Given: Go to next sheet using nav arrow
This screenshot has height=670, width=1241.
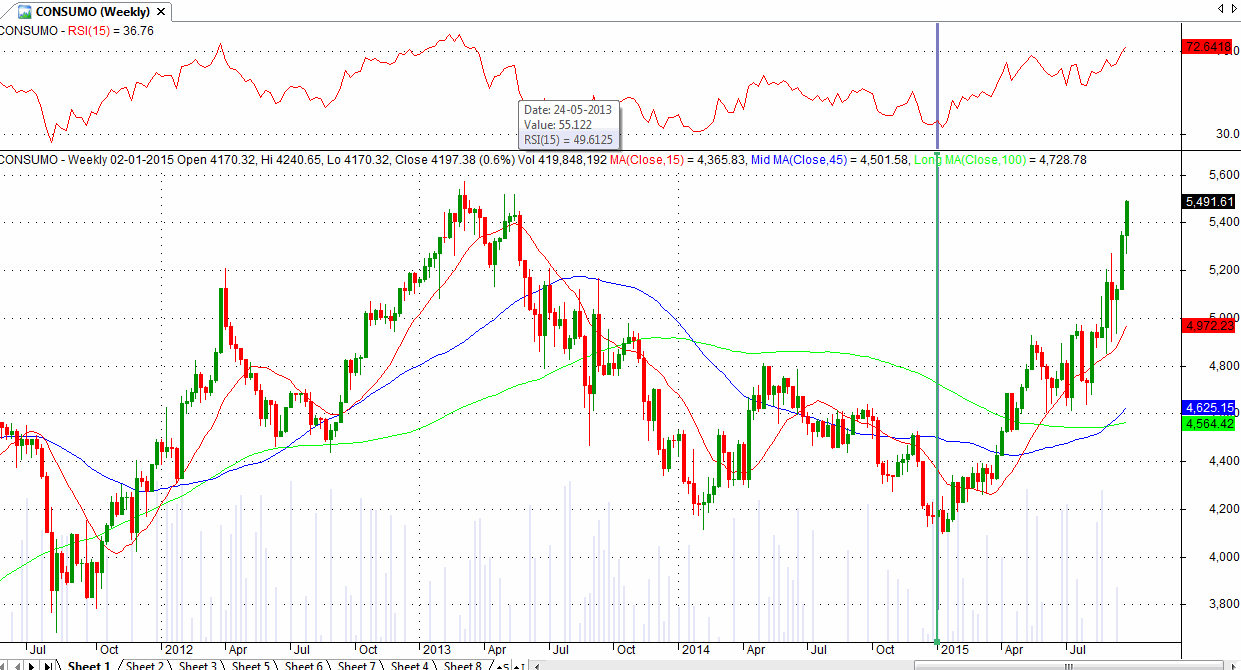Looking at the screenshot, I should (31, 666).
